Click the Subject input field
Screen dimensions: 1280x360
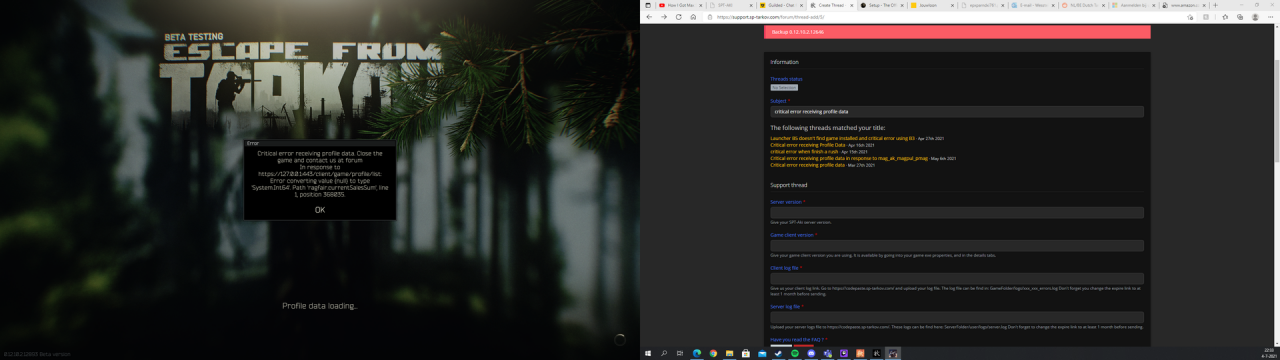point(957,112)
